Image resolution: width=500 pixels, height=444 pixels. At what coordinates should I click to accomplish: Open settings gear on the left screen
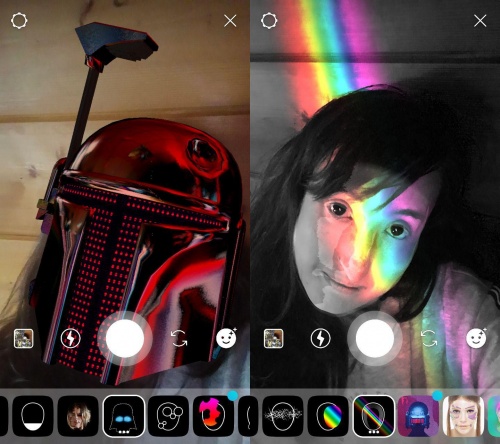click(x=19, y=21)
